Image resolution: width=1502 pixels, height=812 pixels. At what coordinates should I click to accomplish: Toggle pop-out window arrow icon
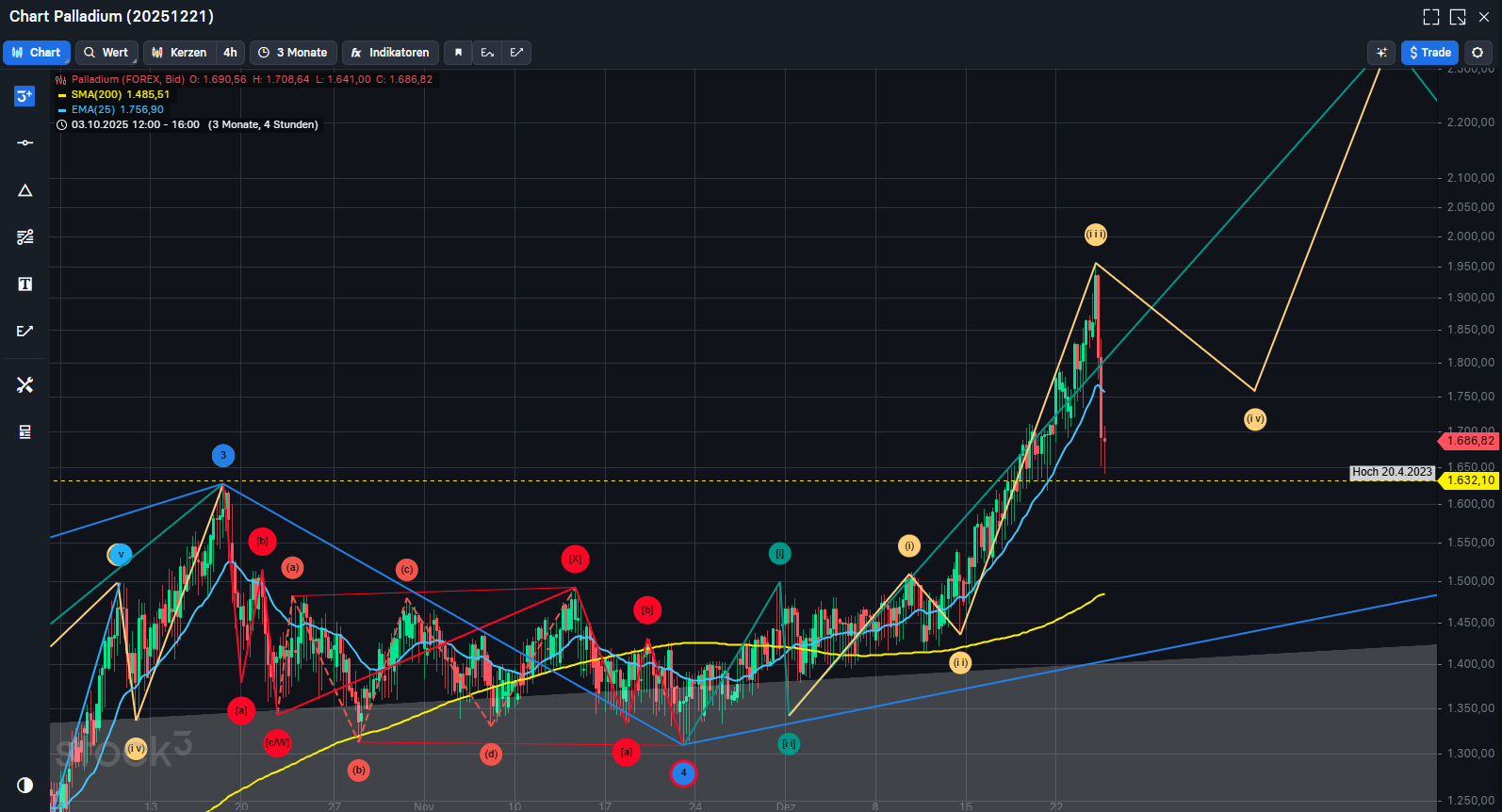[1458, 17]
